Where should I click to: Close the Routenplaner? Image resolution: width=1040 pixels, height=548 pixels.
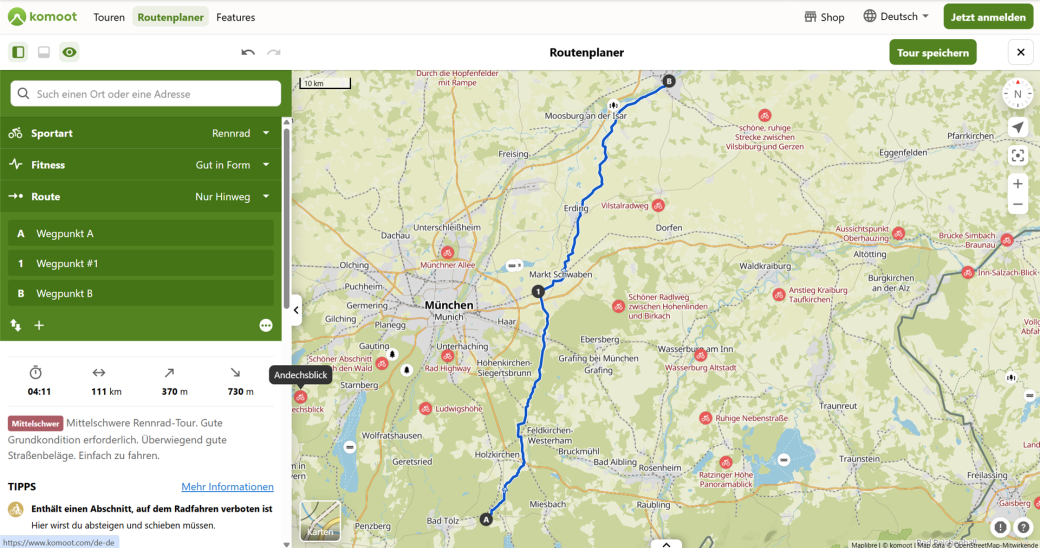[1021, 52]
